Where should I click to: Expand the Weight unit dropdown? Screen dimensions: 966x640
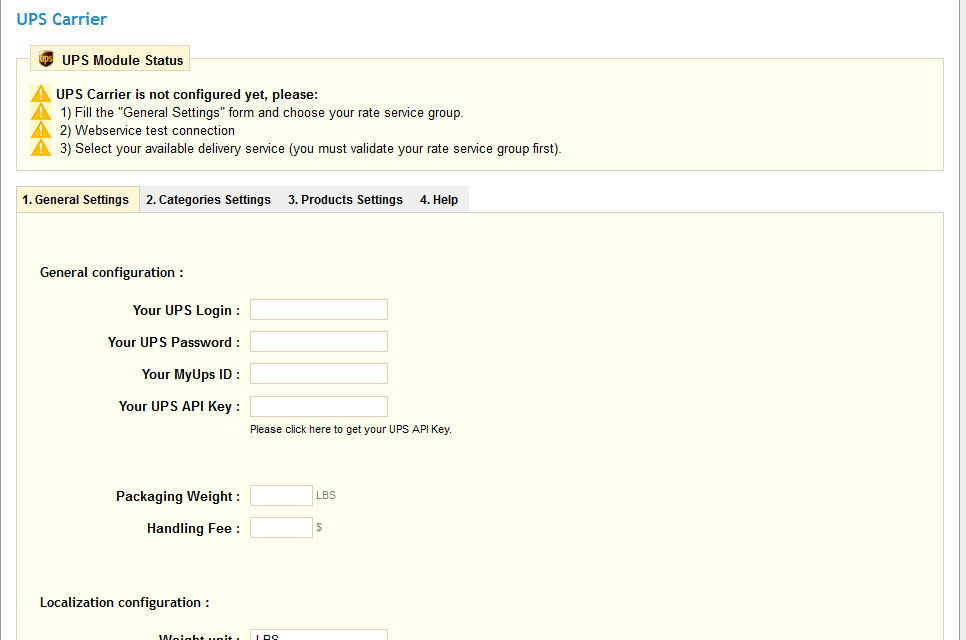[x=318, y=635]
